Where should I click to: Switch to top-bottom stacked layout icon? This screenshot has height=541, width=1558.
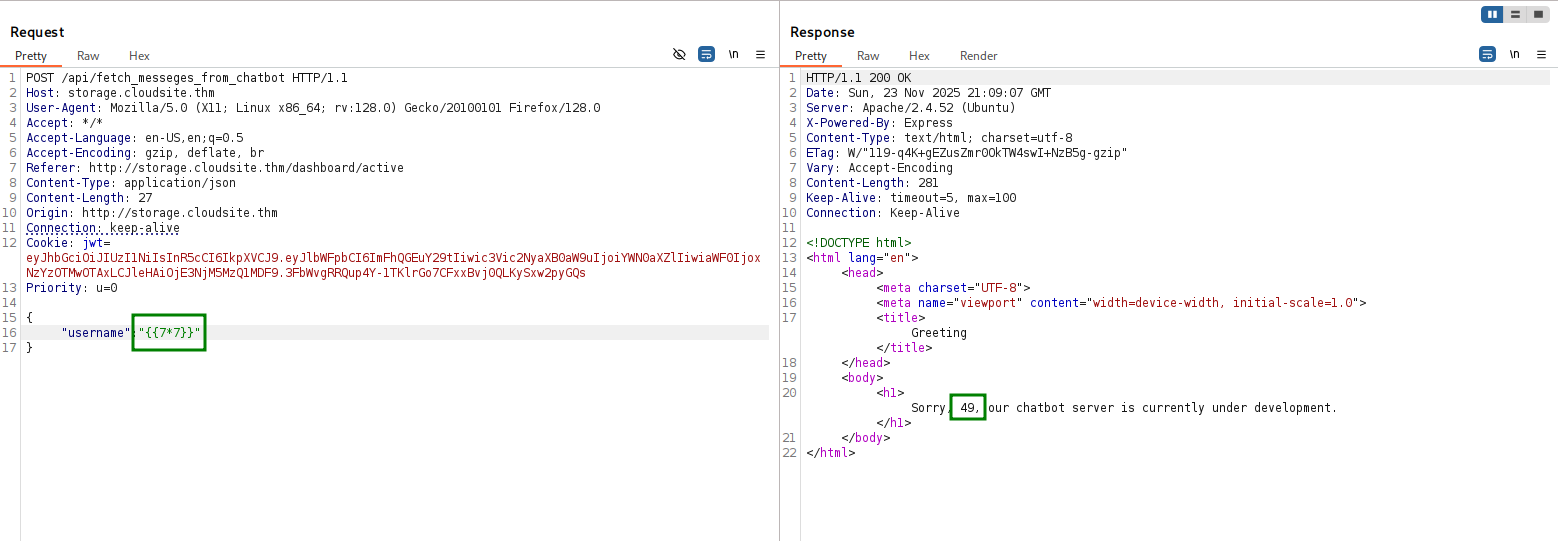click(1516, 14)
